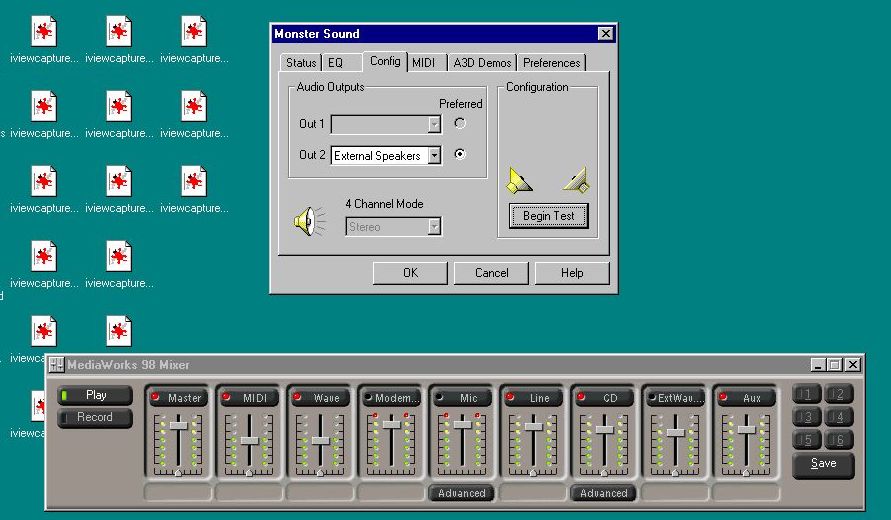Image resolution: width=891 pixels, height=520 pixels.
Task: Click the Begin Test button
Action: (x=548, y=216)
